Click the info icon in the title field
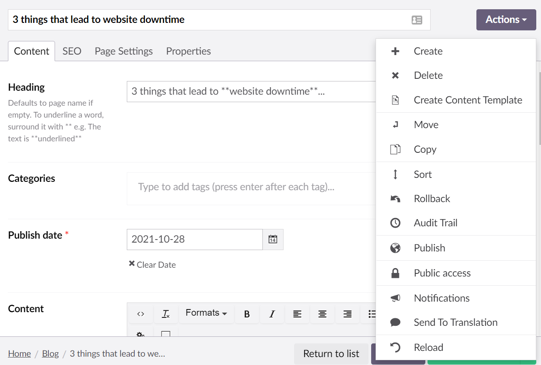541x365 pixels. (417, 20)
